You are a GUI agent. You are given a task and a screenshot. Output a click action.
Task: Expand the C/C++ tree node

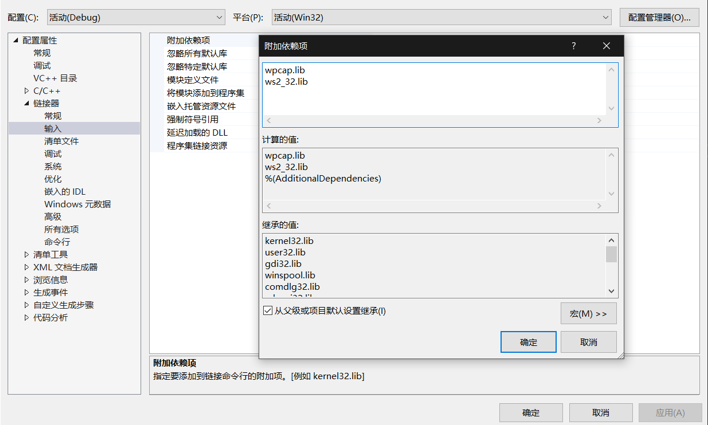pos(27,91)
